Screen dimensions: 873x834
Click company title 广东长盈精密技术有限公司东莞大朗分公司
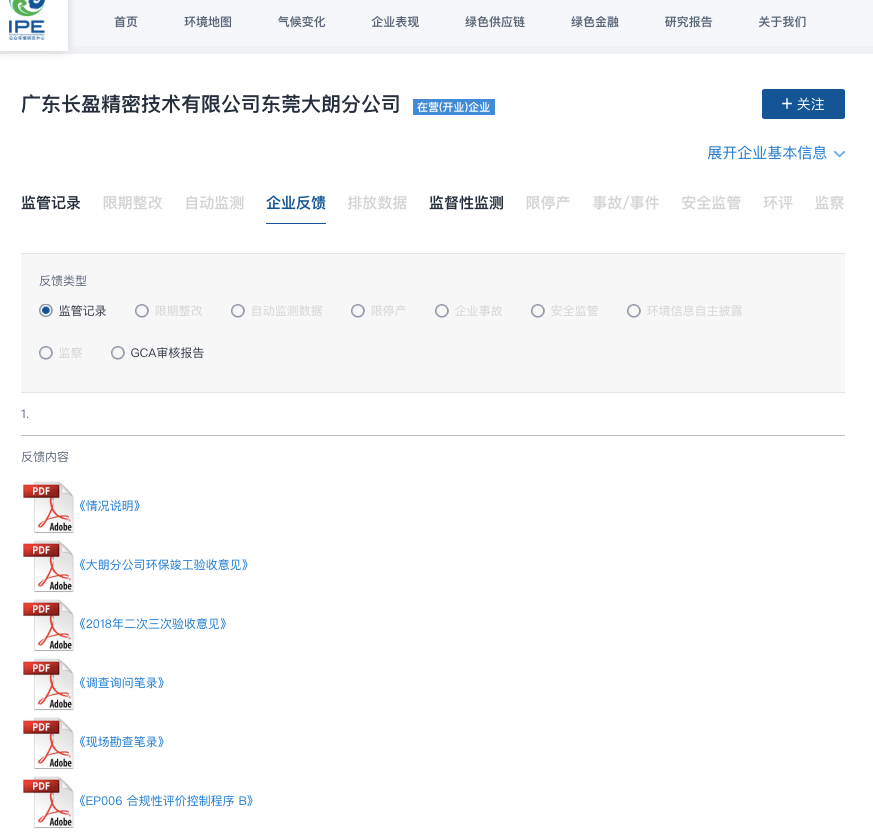click(210, 104)
